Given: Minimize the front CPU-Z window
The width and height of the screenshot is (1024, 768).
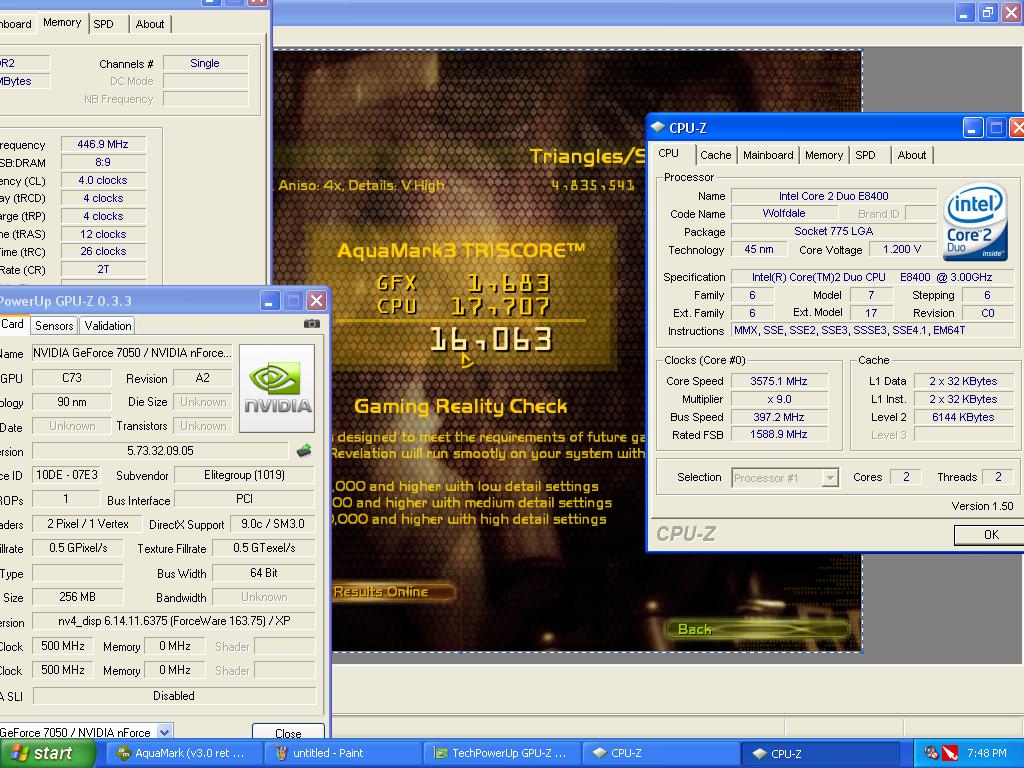Looking at the screenshot, I should pos(973,127).
